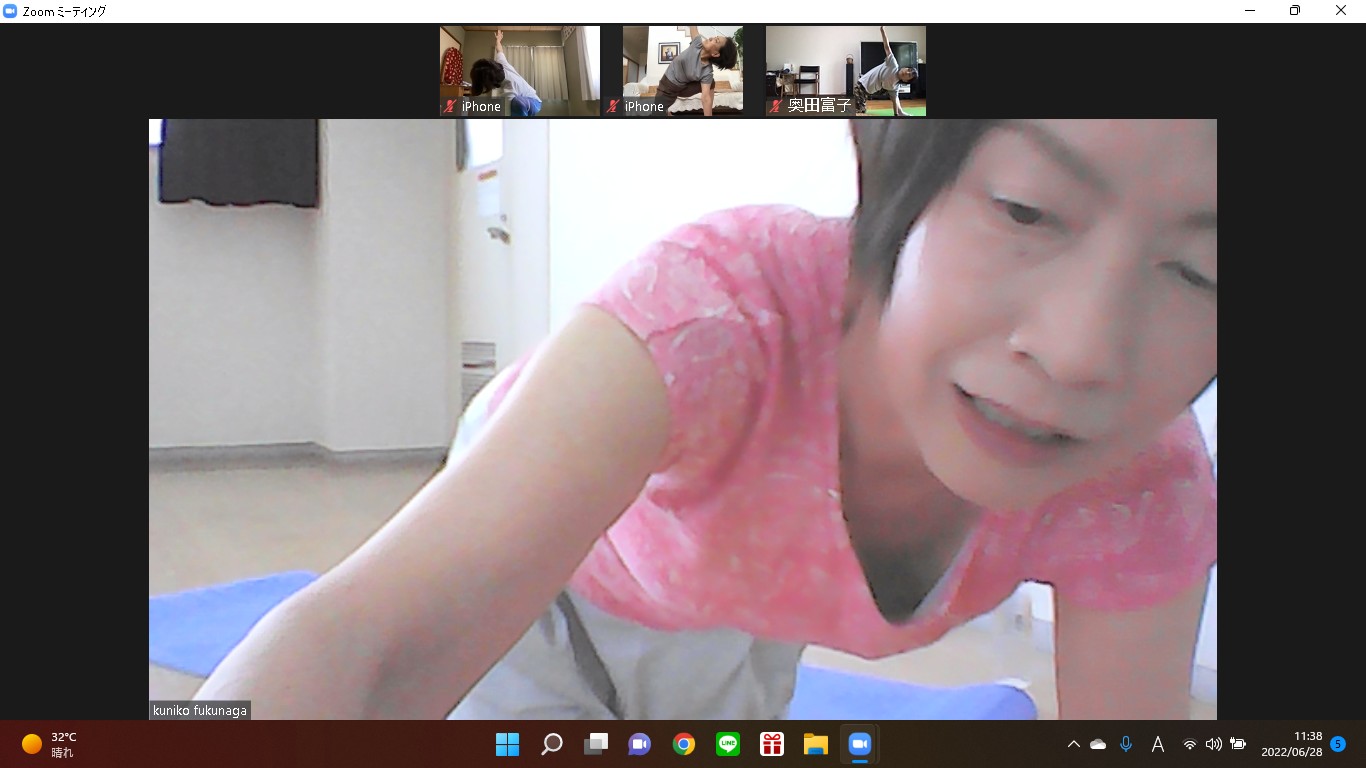
Task: Open volume control tray icon
Action: 1214,744
